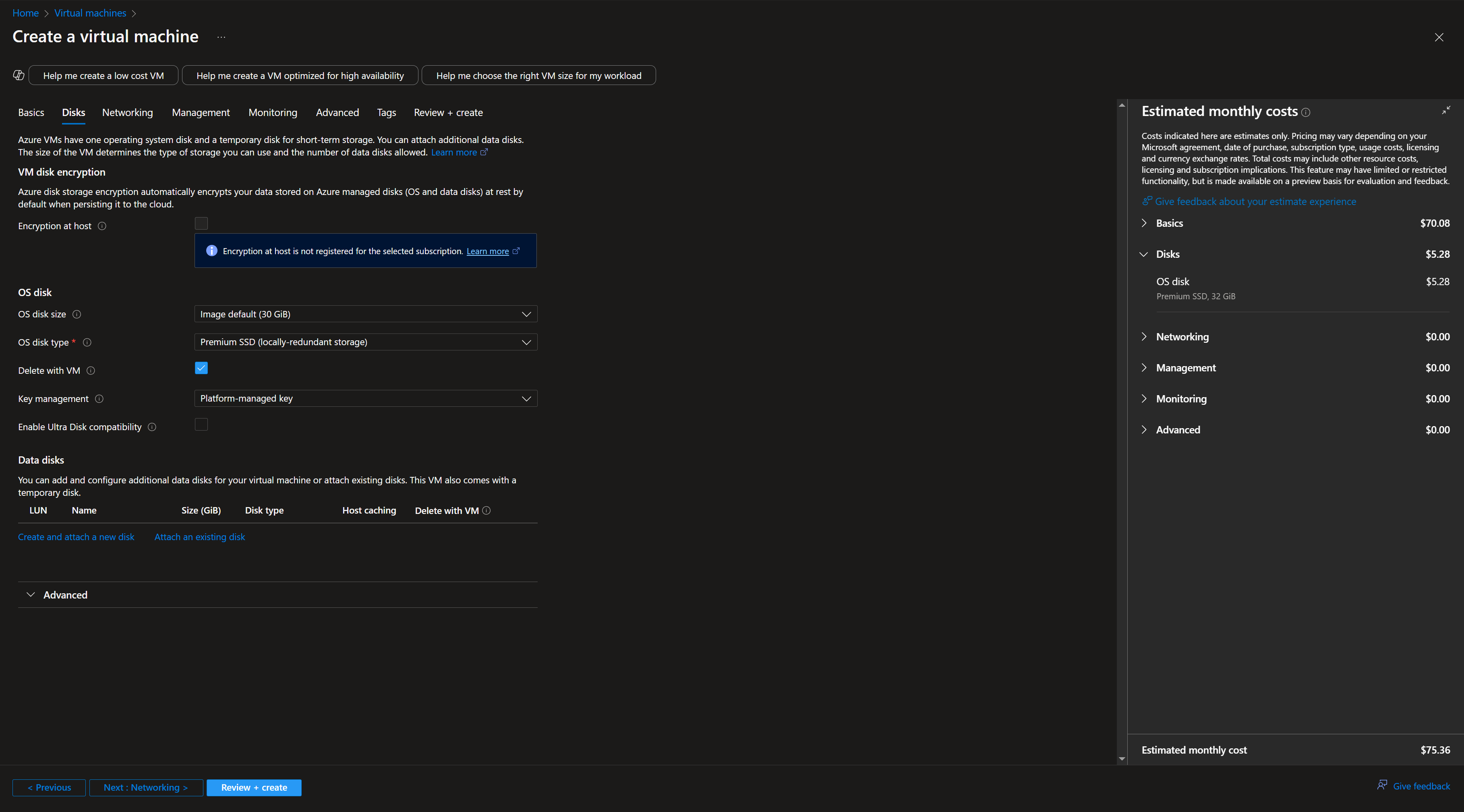This screenshot has height=812, width=1464.
Task: Open the OS disk type info tooltip
Action: [x=86, y=342]
